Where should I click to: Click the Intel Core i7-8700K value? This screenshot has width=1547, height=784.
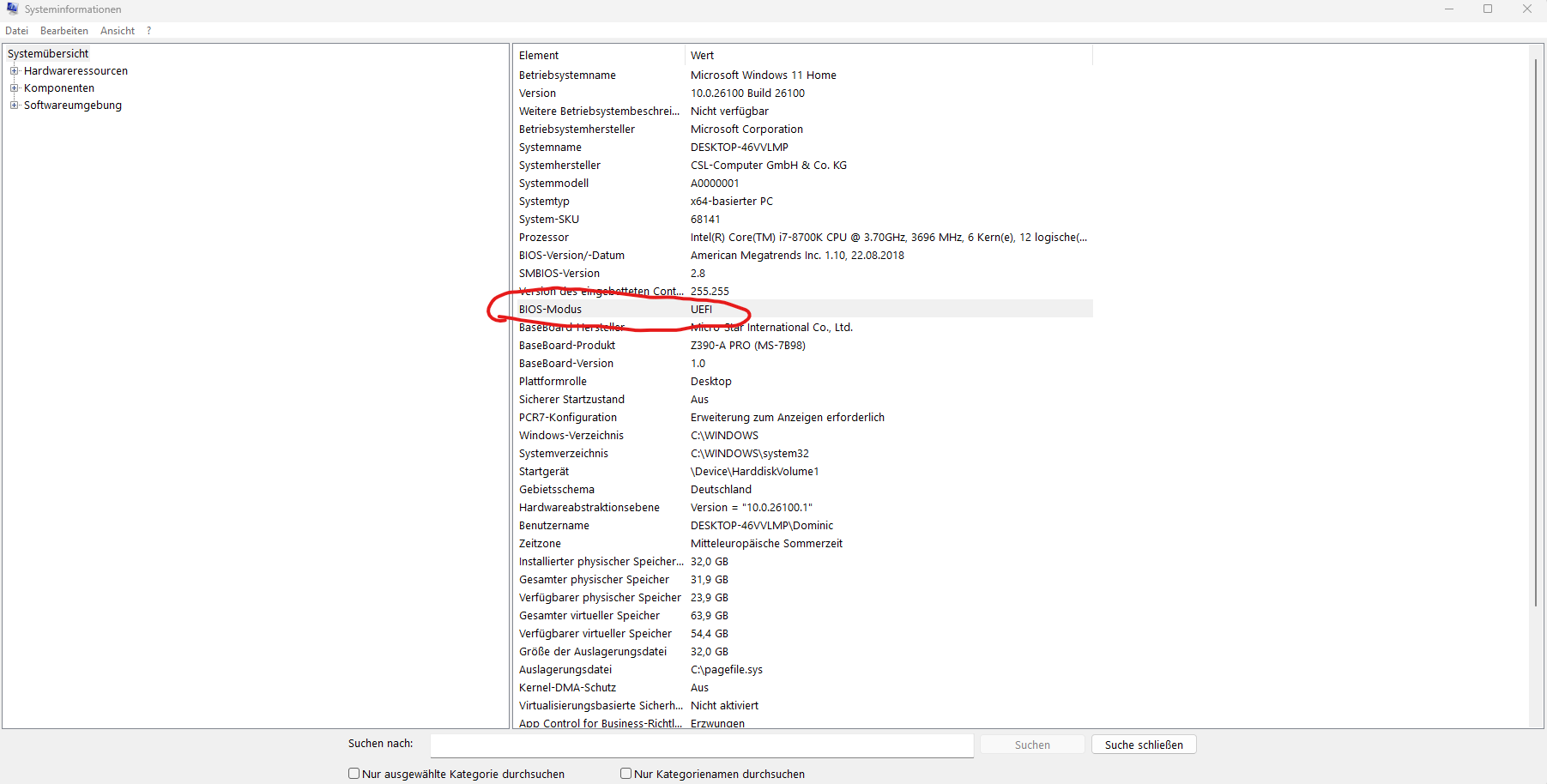coord(889,238)
